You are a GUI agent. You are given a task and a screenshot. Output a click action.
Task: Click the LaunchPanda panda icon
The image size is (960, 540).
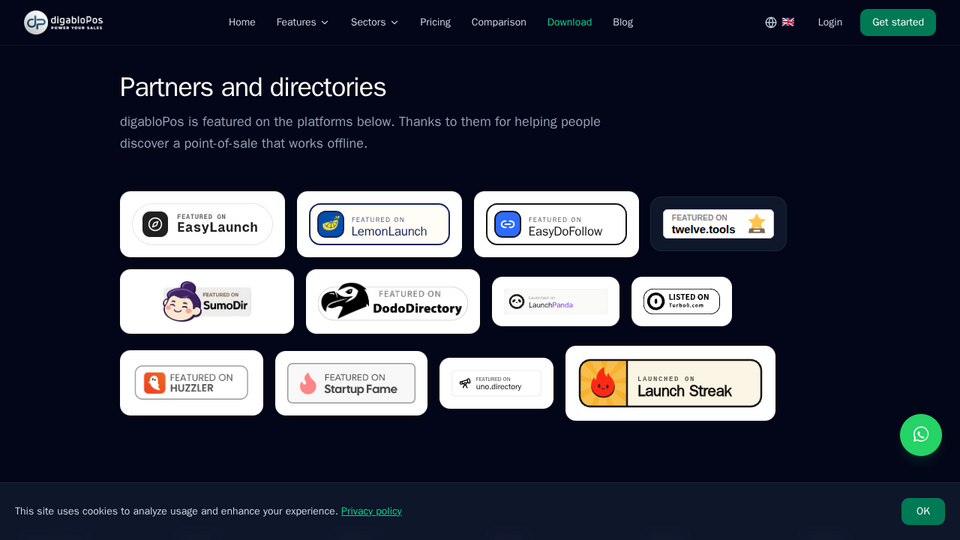[x=517, y=301]
